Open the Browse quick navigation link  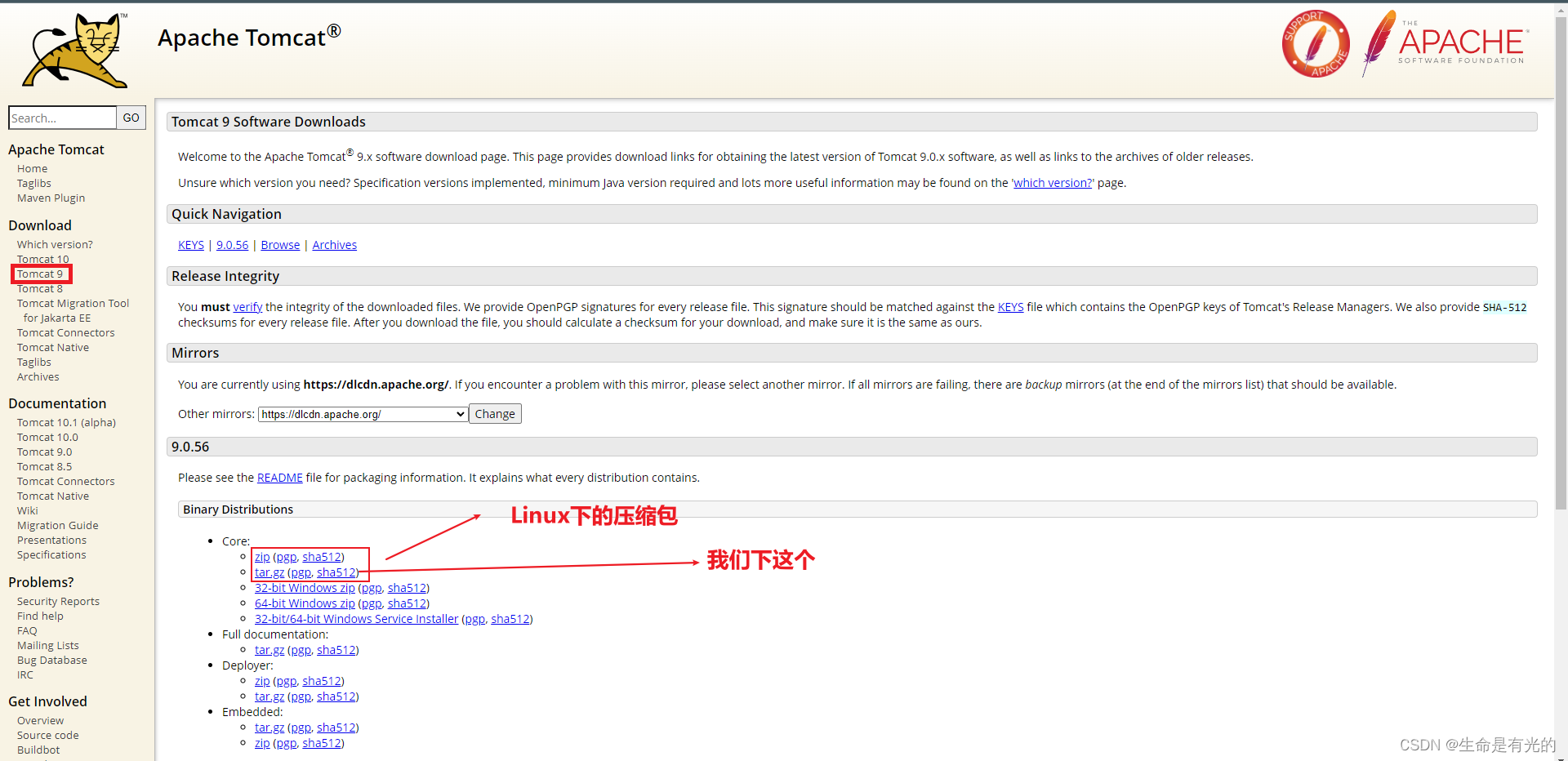(x=280, y=245)
